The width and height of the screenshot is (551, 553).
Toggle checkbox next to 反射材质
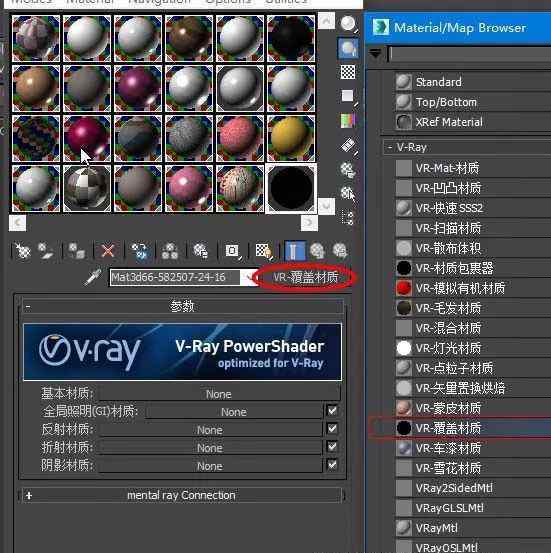click(x=332, y=428)
